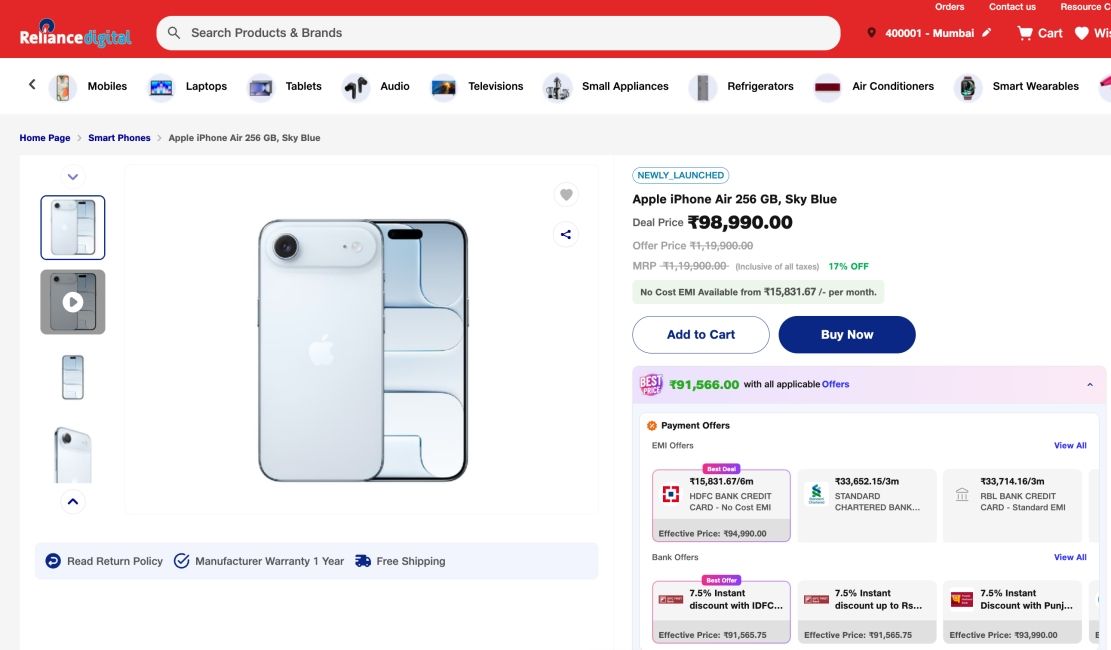Go to Smart Phones breadcrumb
1111x650 pixels.
coord(119,138)
